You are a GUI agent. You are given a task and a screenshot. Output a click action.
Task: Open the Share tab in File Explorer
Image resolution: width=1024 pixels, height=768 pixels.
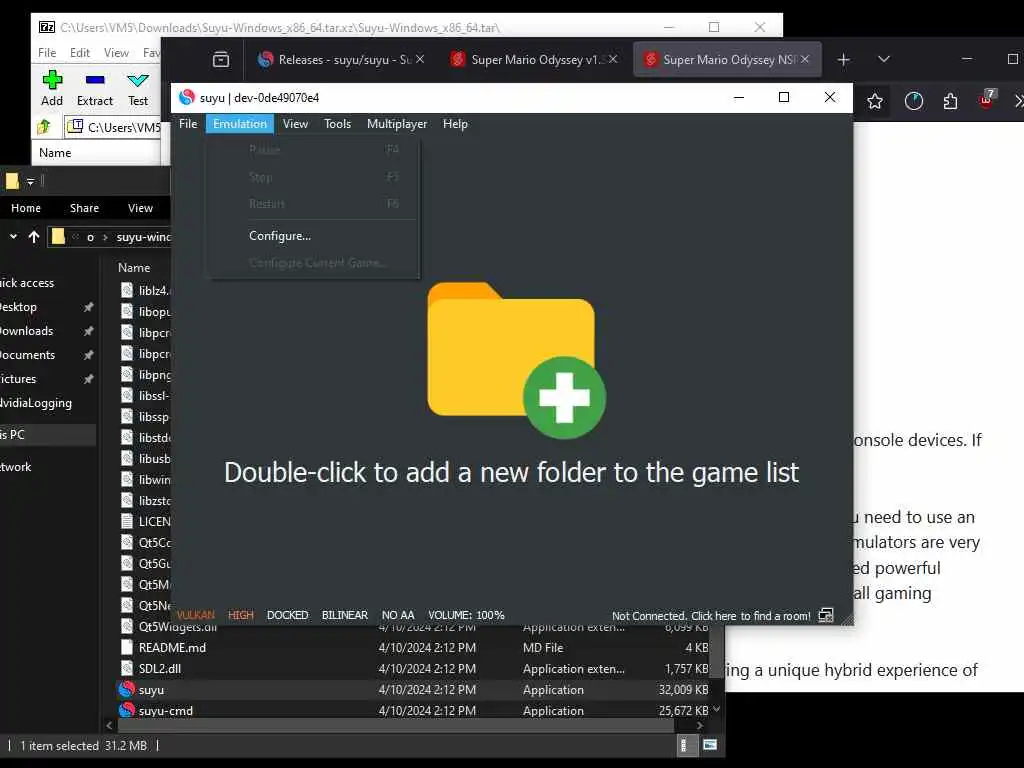tap(84, 208)
